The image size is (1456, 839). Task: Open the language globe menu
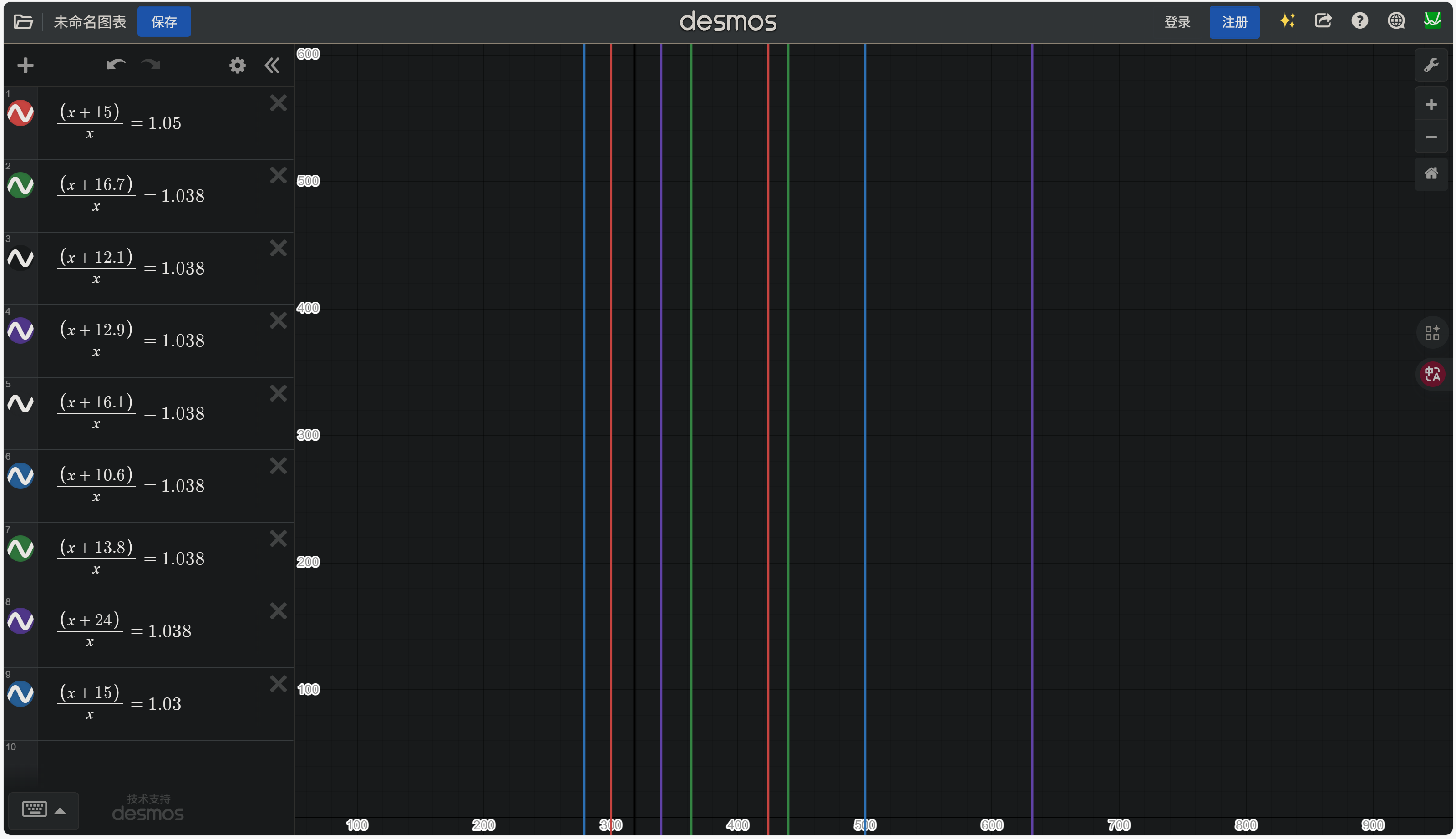pyautogui.click(x=1396, y=21)
